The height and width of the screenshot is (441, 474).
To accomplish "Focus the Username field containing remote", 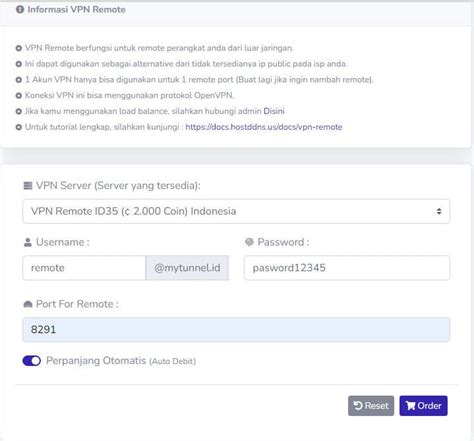I will (x=84, y=268).
